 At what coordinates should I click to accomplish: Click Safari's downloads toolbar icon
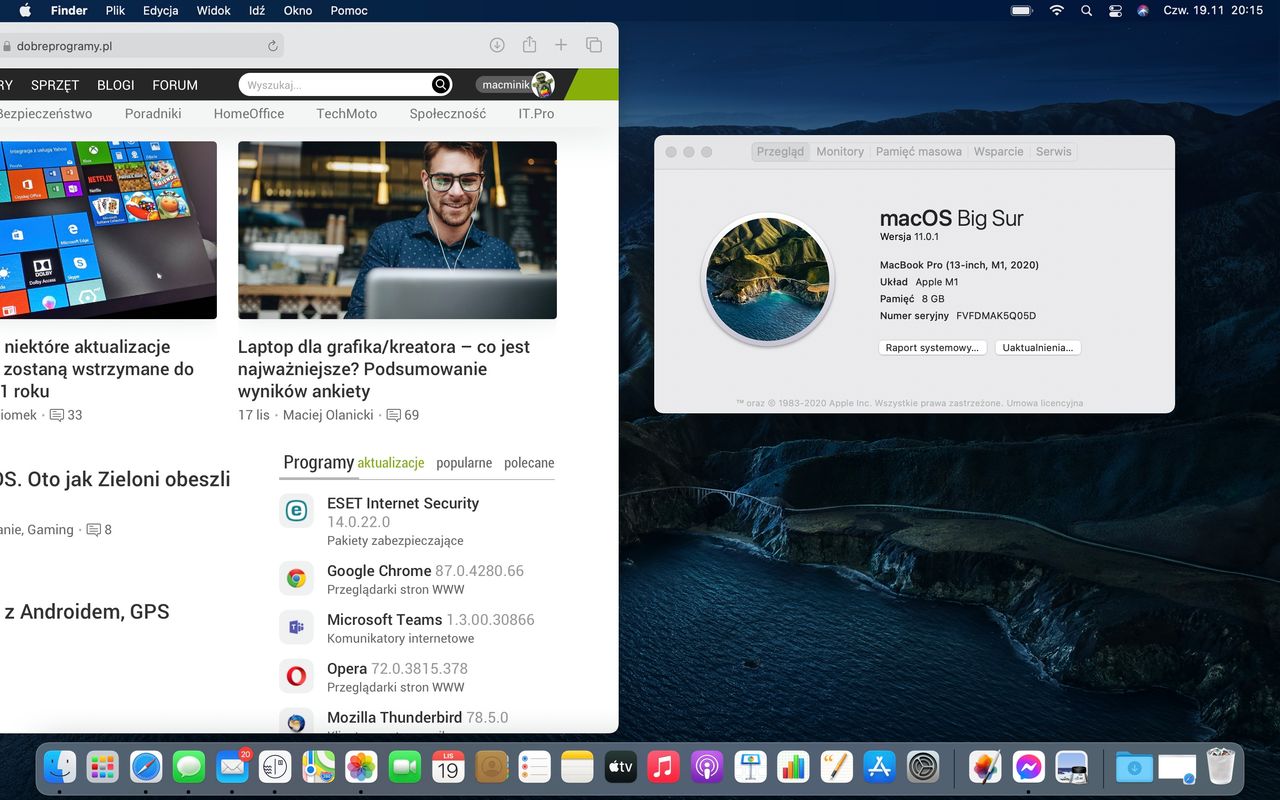497,45
